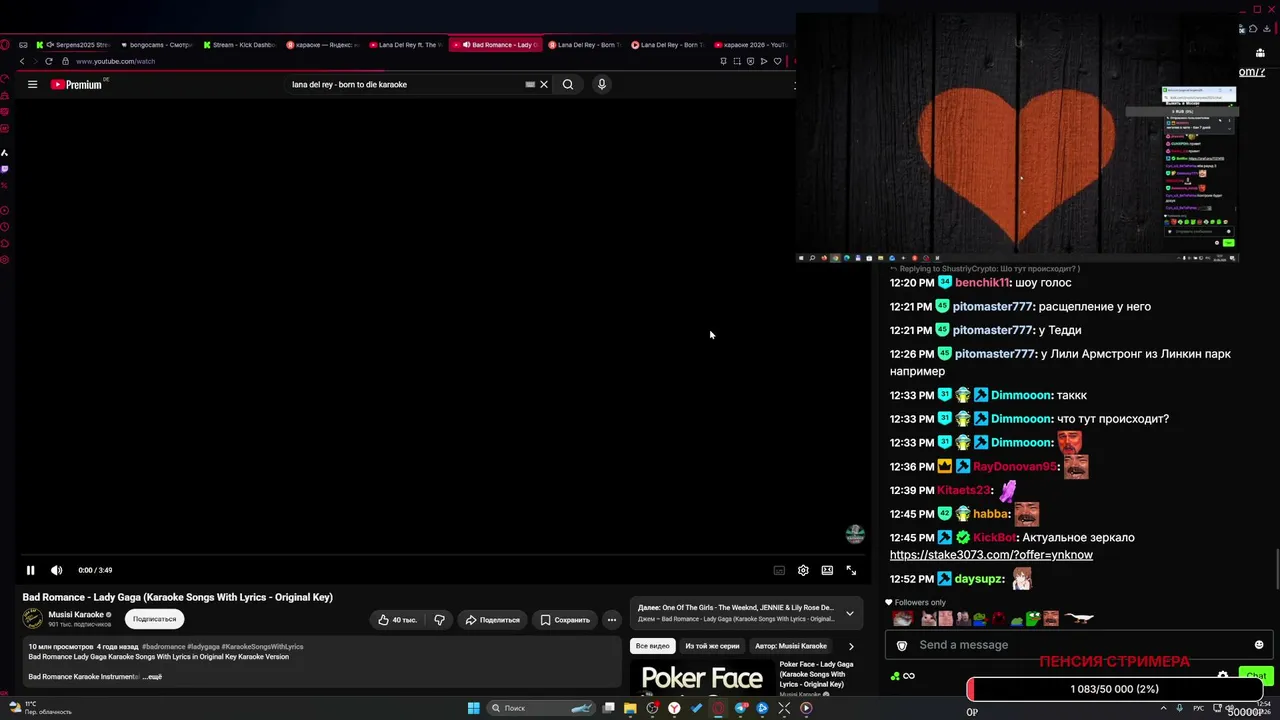Open the three-dot more actions menu
This screenshot has width=1280, height=720.
612,620
